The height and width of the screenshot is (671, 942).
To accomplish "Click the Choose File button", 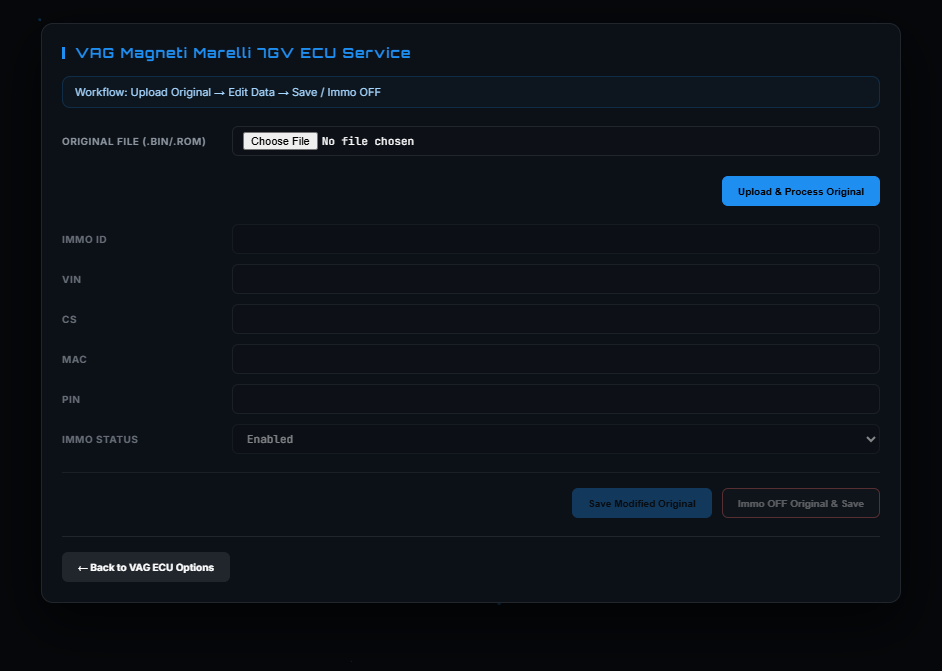I will pos(280,141).
